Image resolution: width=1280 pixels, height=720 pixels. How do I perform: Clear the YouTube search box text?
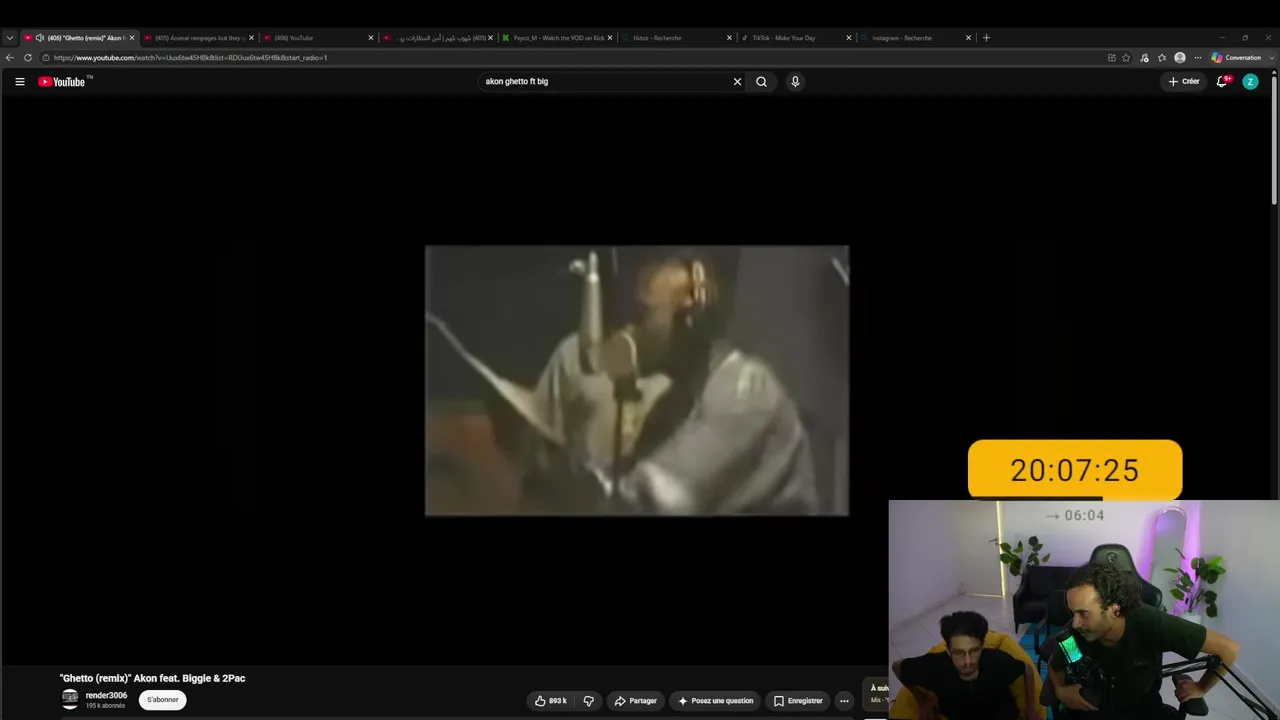[x=737, y=82]
